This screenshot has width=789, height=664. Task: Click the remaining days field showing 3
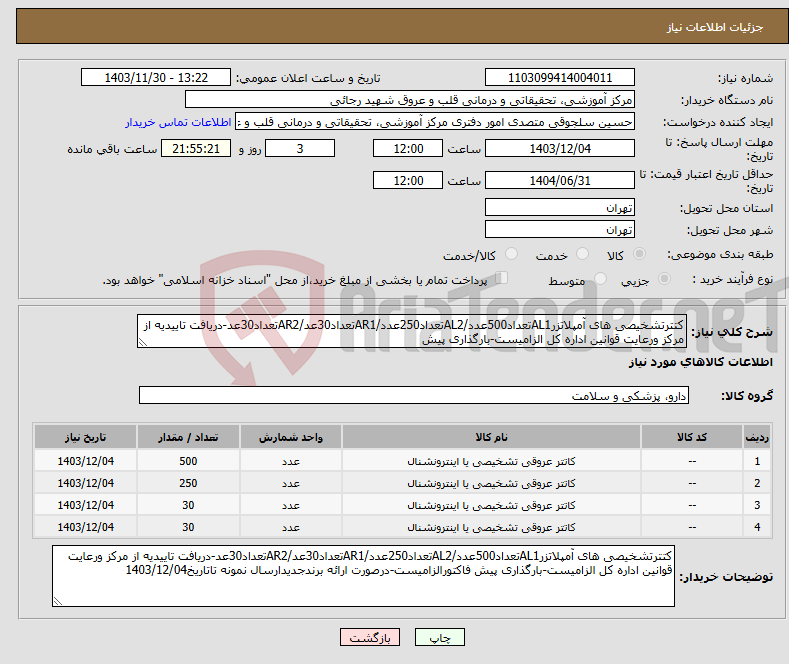click(300, 148)
